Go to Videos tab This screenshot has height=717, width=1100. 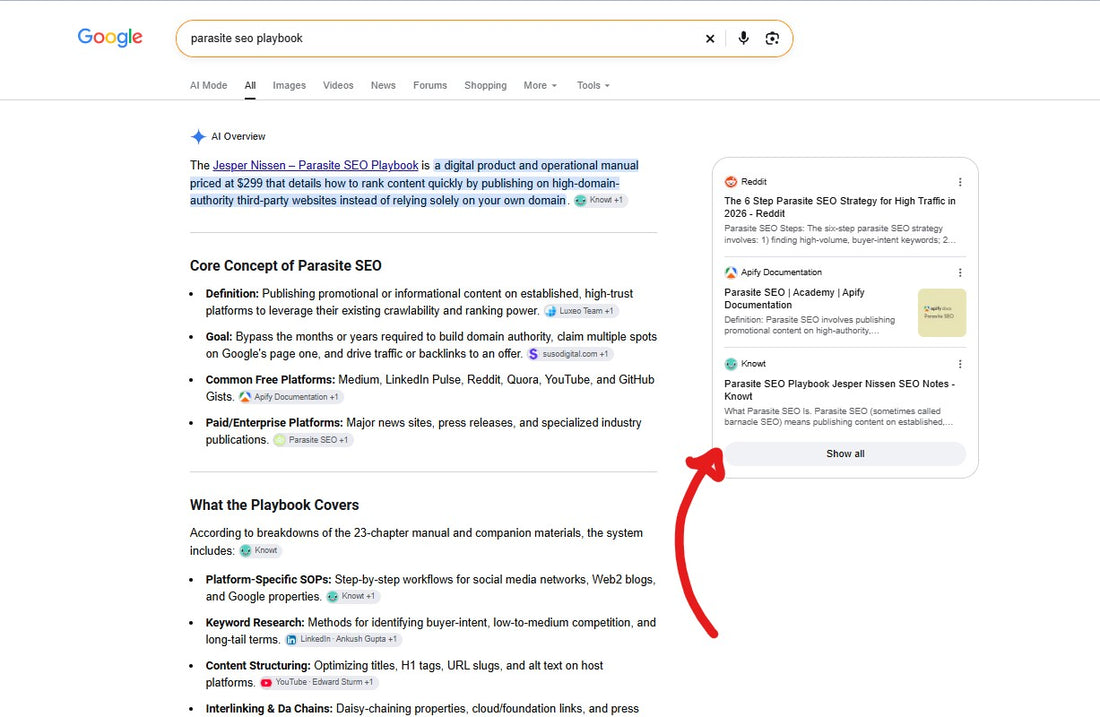(x=338, y=85)
